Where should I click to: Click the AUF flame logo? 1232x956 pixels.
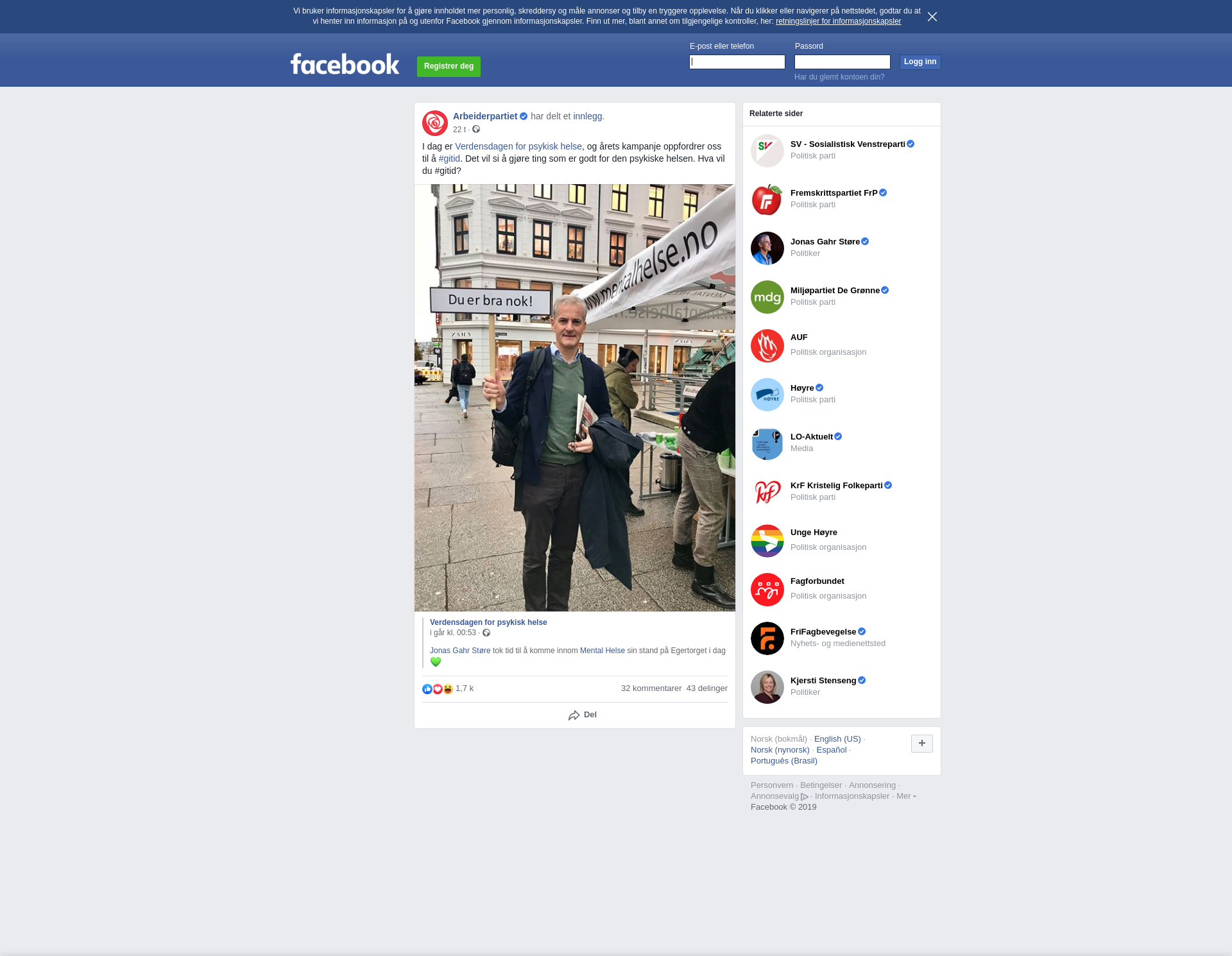[x=767, y=345]
